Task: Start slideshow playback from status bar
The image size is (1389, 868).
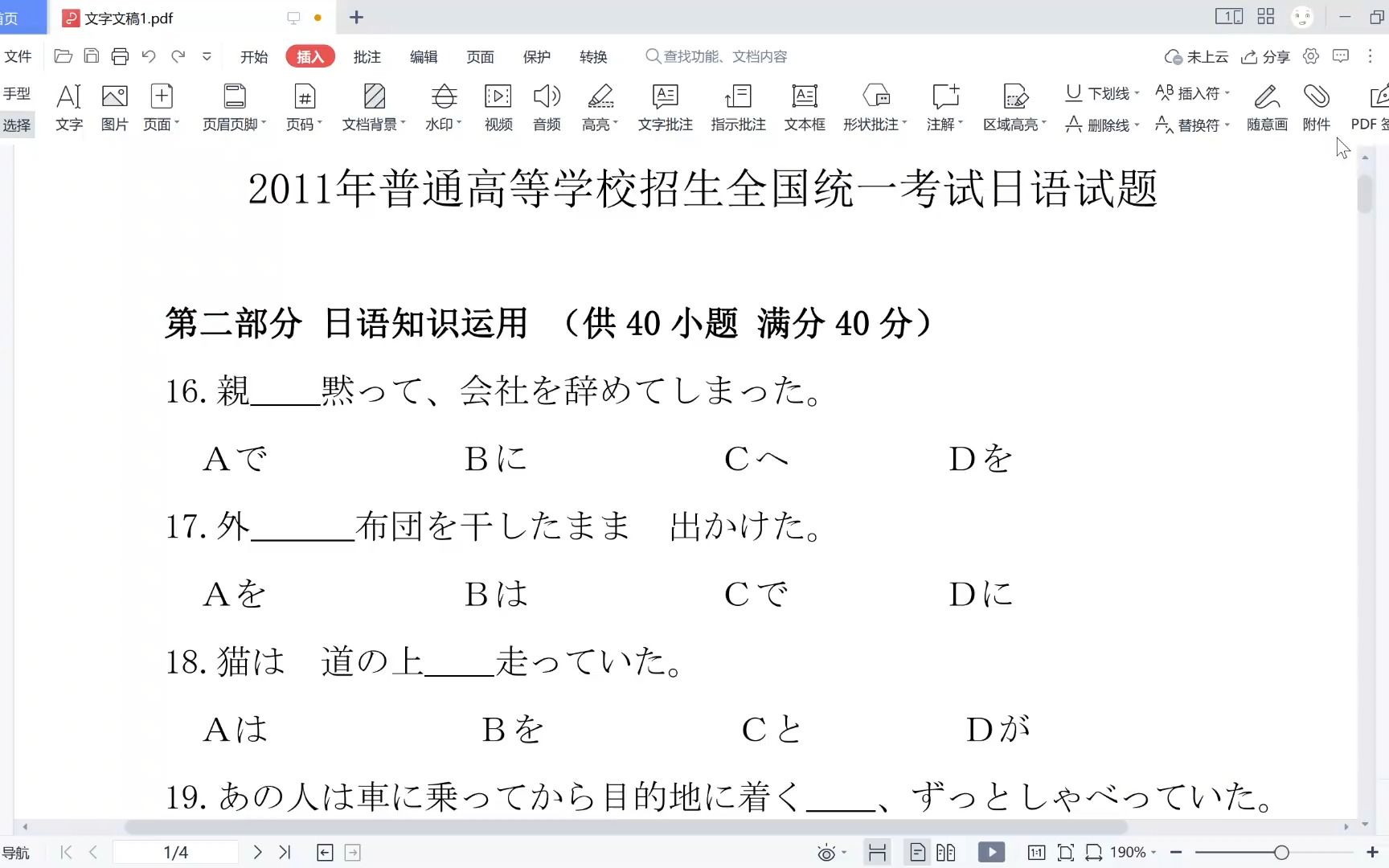Action: point(991,852)
